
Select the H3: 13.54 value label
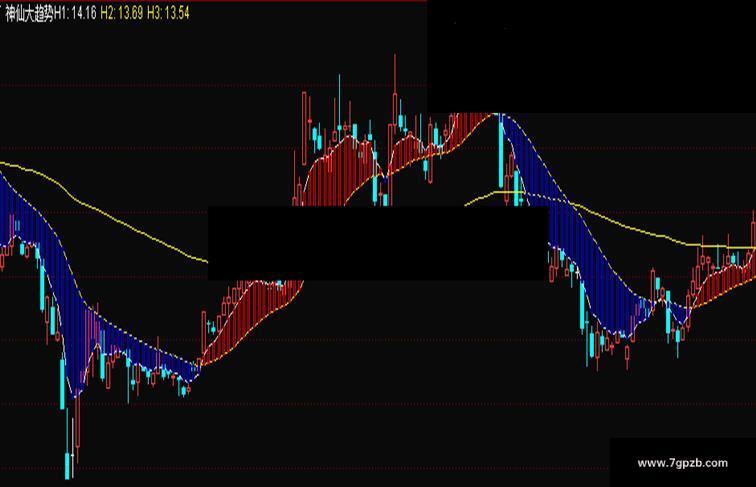click(x=168, y=13)
